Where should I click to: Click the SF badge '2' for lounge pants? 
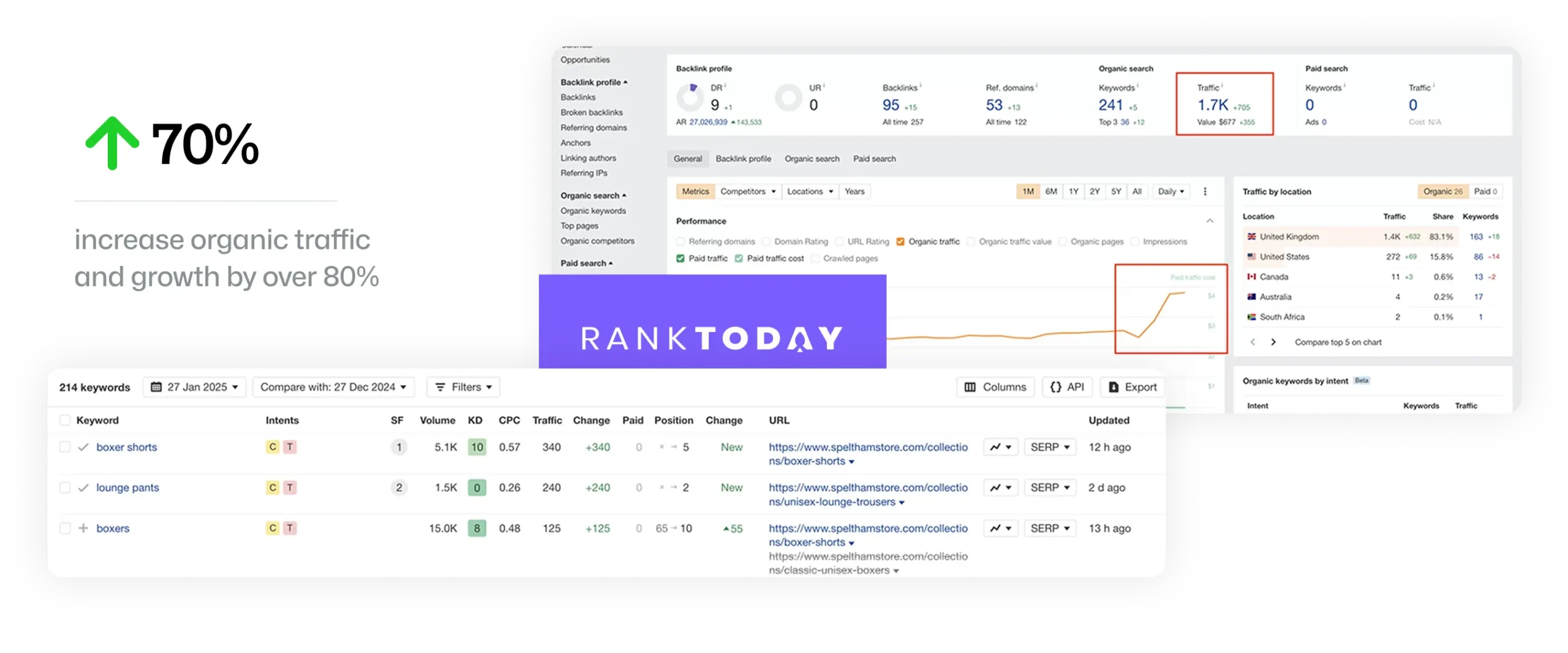tap(399, 488)
